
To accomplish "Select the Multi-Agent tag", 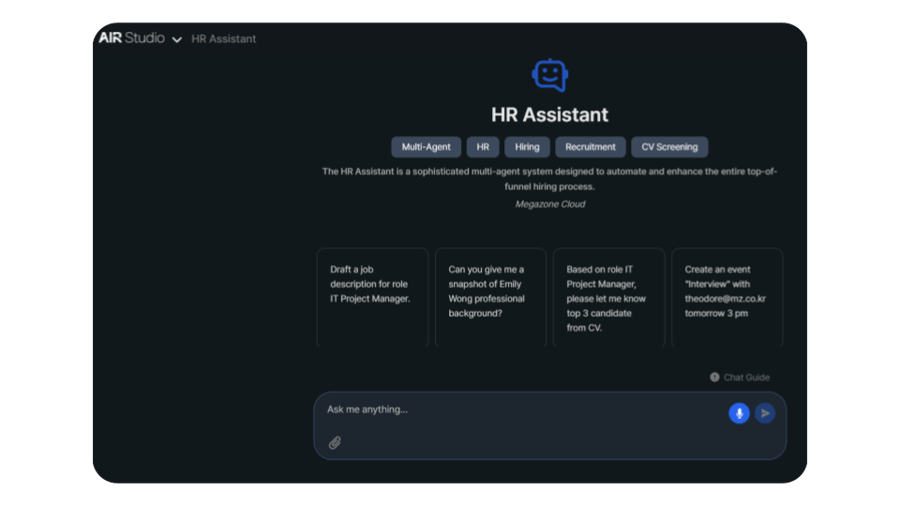I will tap(426, 147).
